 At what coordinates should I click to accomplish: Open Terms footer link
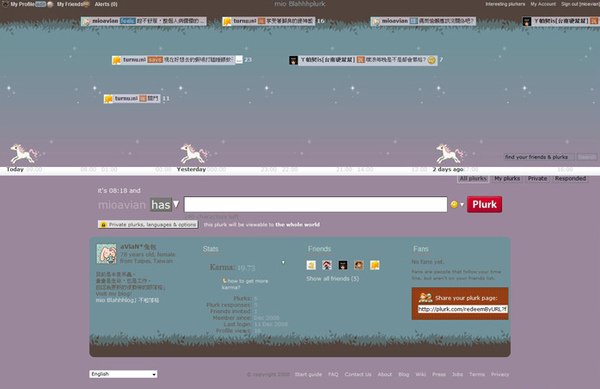point(477,374)
